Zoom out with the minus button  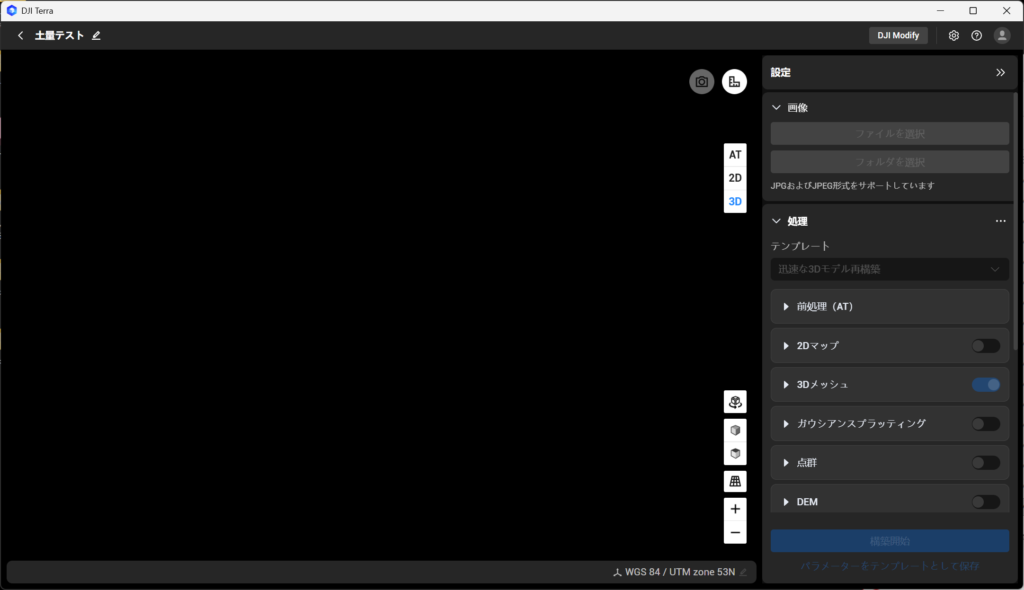click(x=735, y=533)
